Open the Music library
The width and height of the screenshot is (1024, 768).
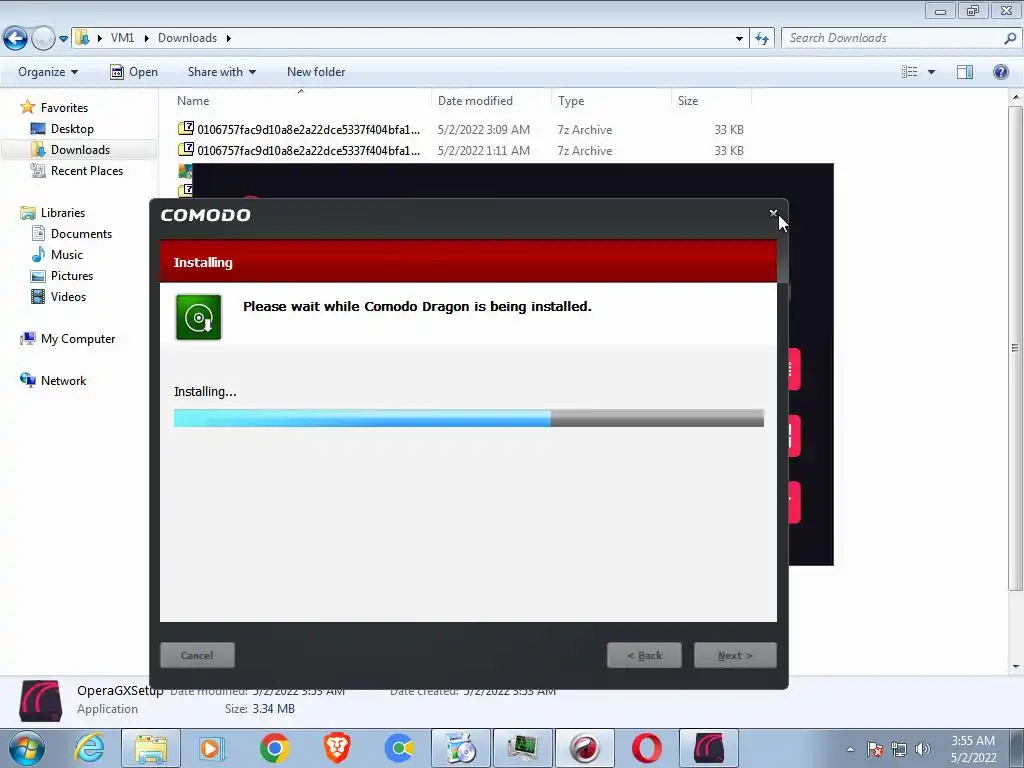(67, 255)
